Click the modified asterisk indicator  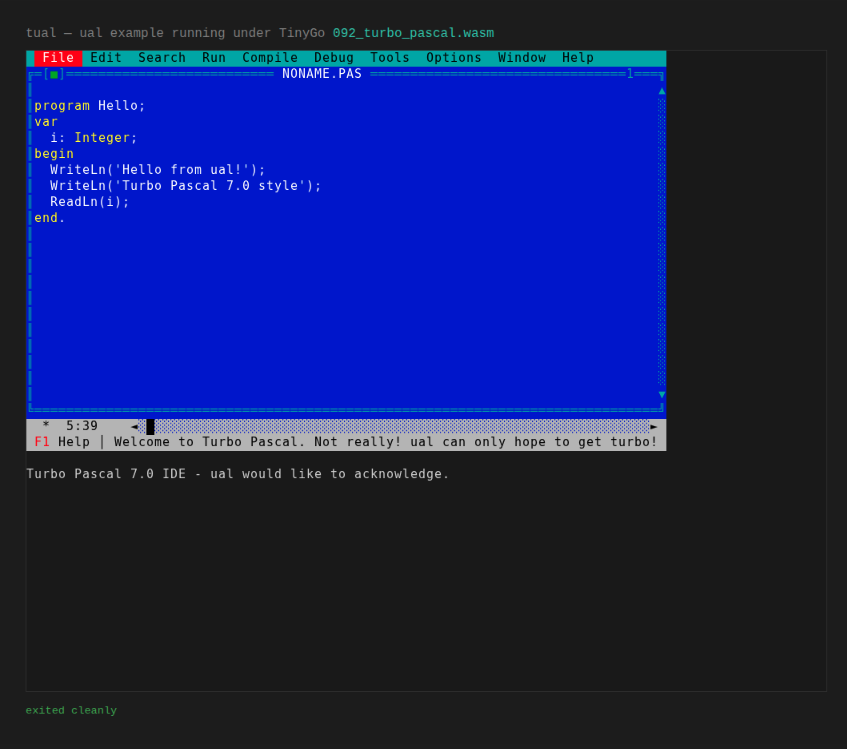click(x=46, y=425)
